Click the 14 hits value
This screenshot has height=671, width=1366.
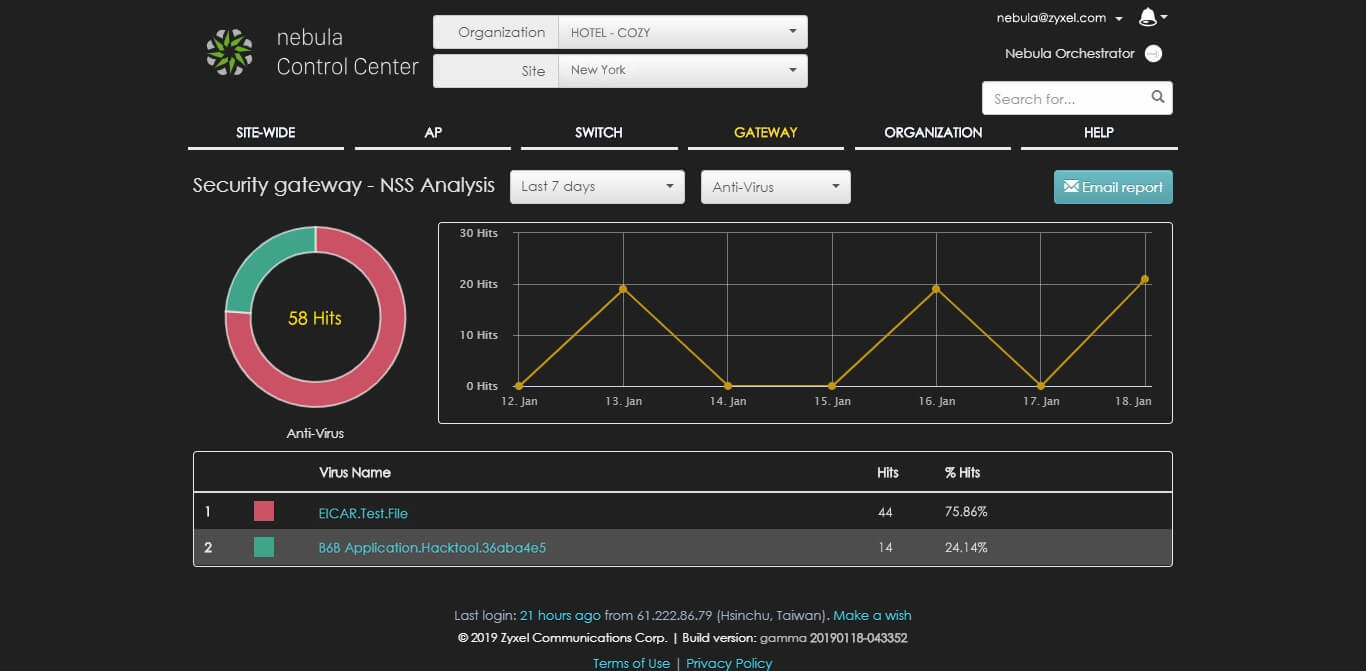coord(884,548)
